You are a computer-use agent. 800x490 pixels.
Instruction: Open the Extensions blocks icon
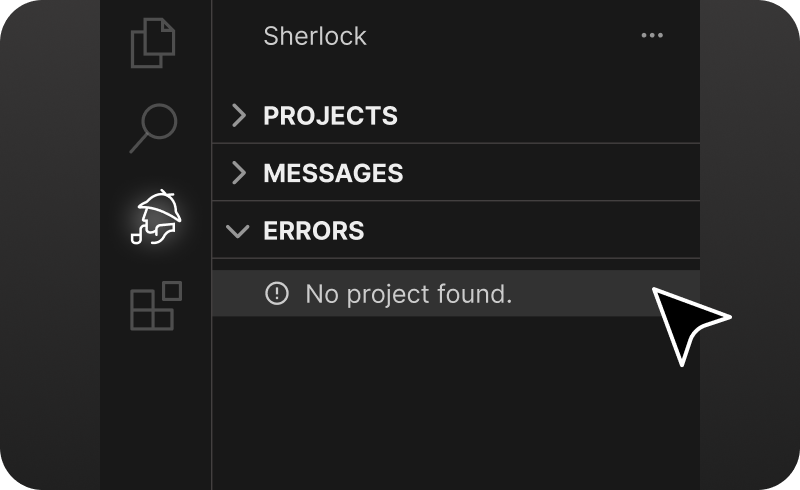point(156,306)
